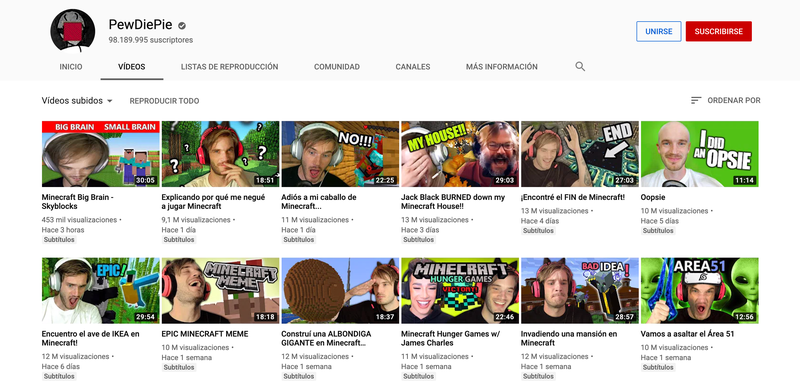Click the 29:03 duration badge
This screenshot has width=800, height=392.
pyautogui.click(x=506, y=180)
